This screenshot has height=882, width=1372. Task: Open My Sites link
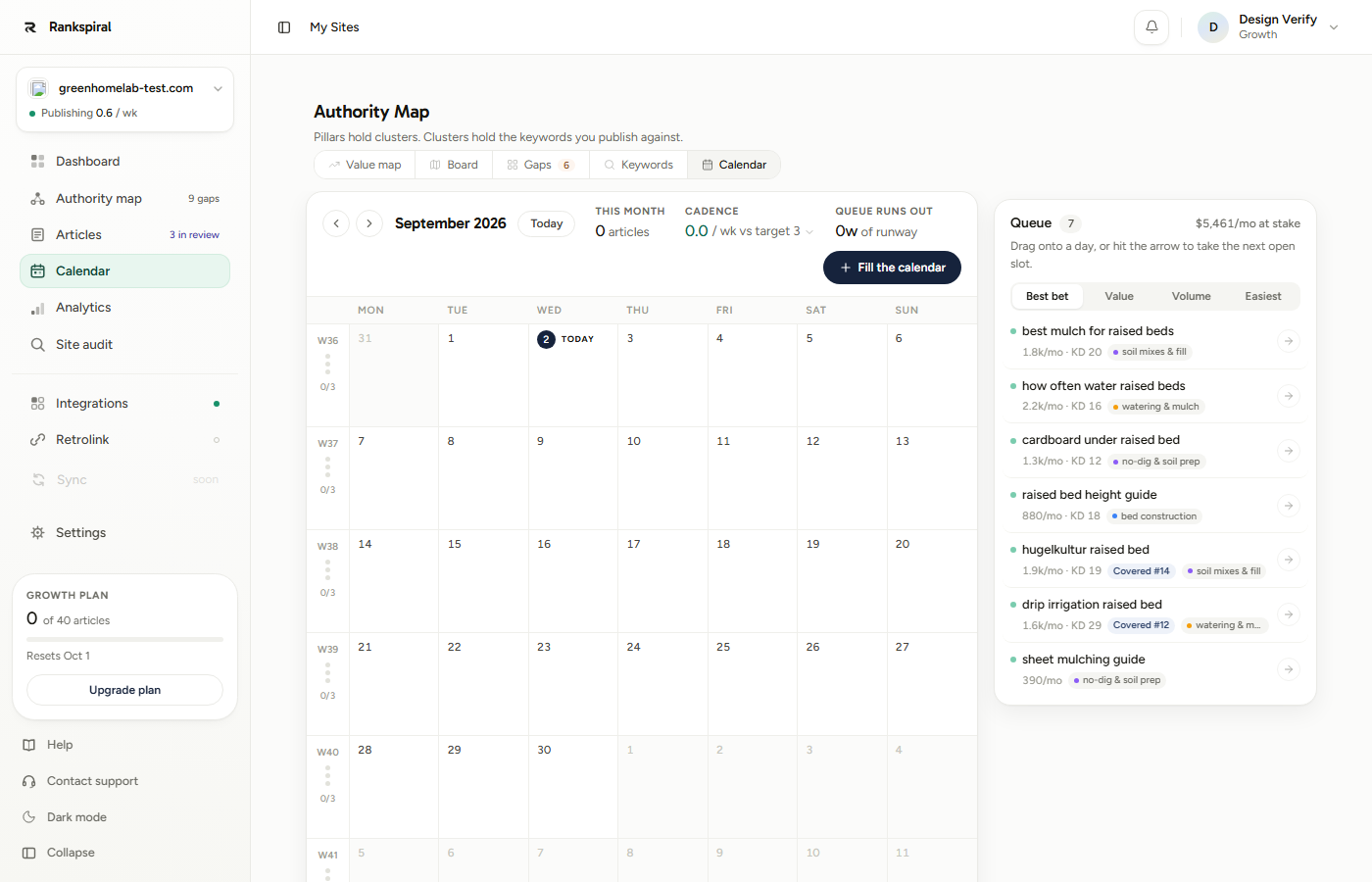click(334, 27)
